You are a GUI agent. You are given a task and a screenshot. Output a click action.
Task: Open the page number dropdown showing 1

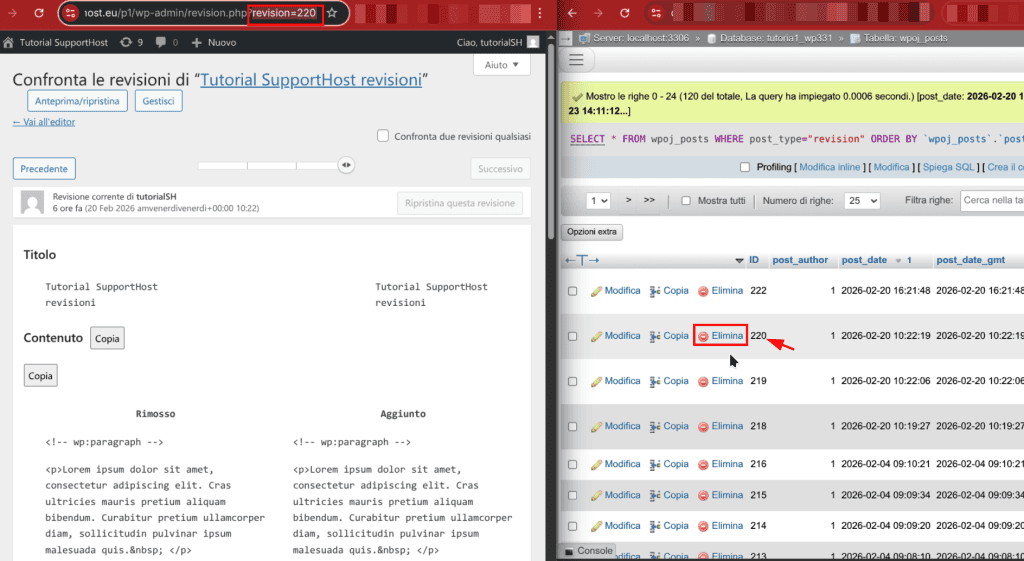[x=598, y=200]
